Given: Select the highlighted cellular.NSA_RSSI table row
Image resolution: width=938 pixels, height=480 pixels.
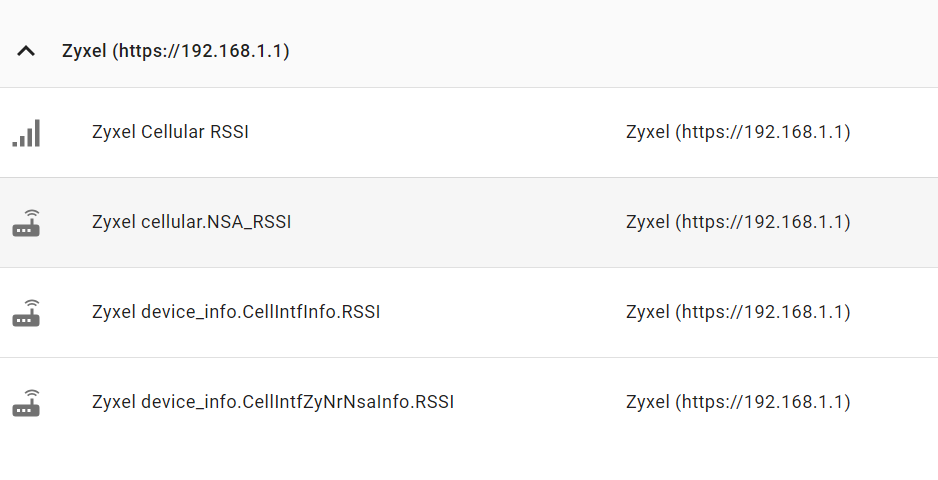Looking at the screenshot, I should tap(469, 223).
